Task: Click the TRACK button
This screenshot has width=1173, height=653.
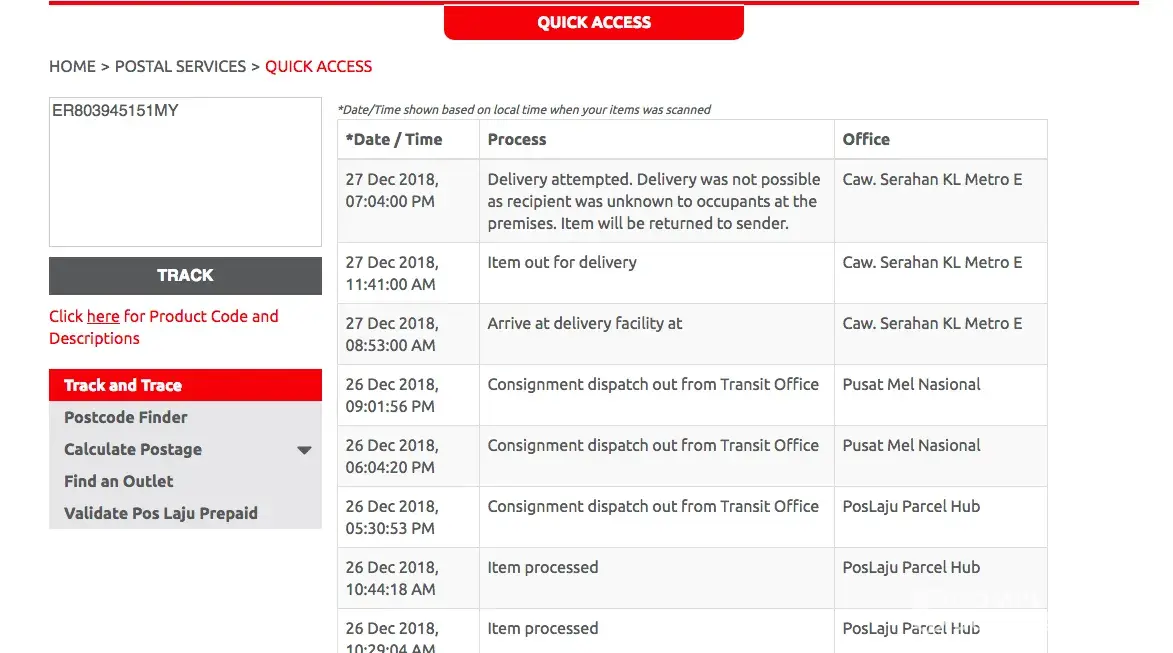Action: [x=185, y=275]
